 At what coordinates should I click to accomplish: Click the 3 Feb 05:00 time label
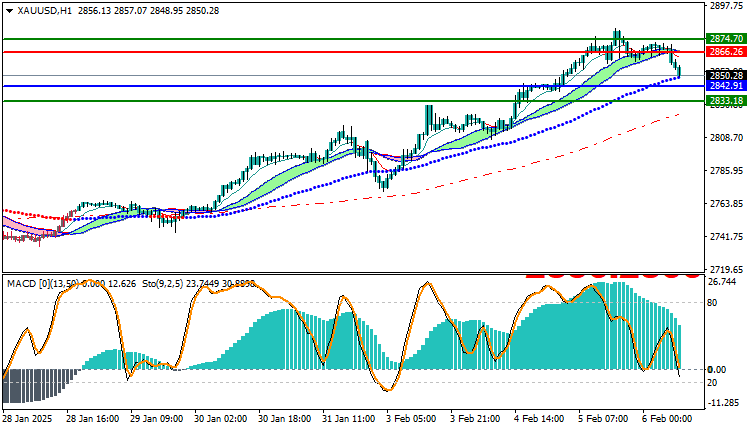pyautogui.click(x=411, y=419)
